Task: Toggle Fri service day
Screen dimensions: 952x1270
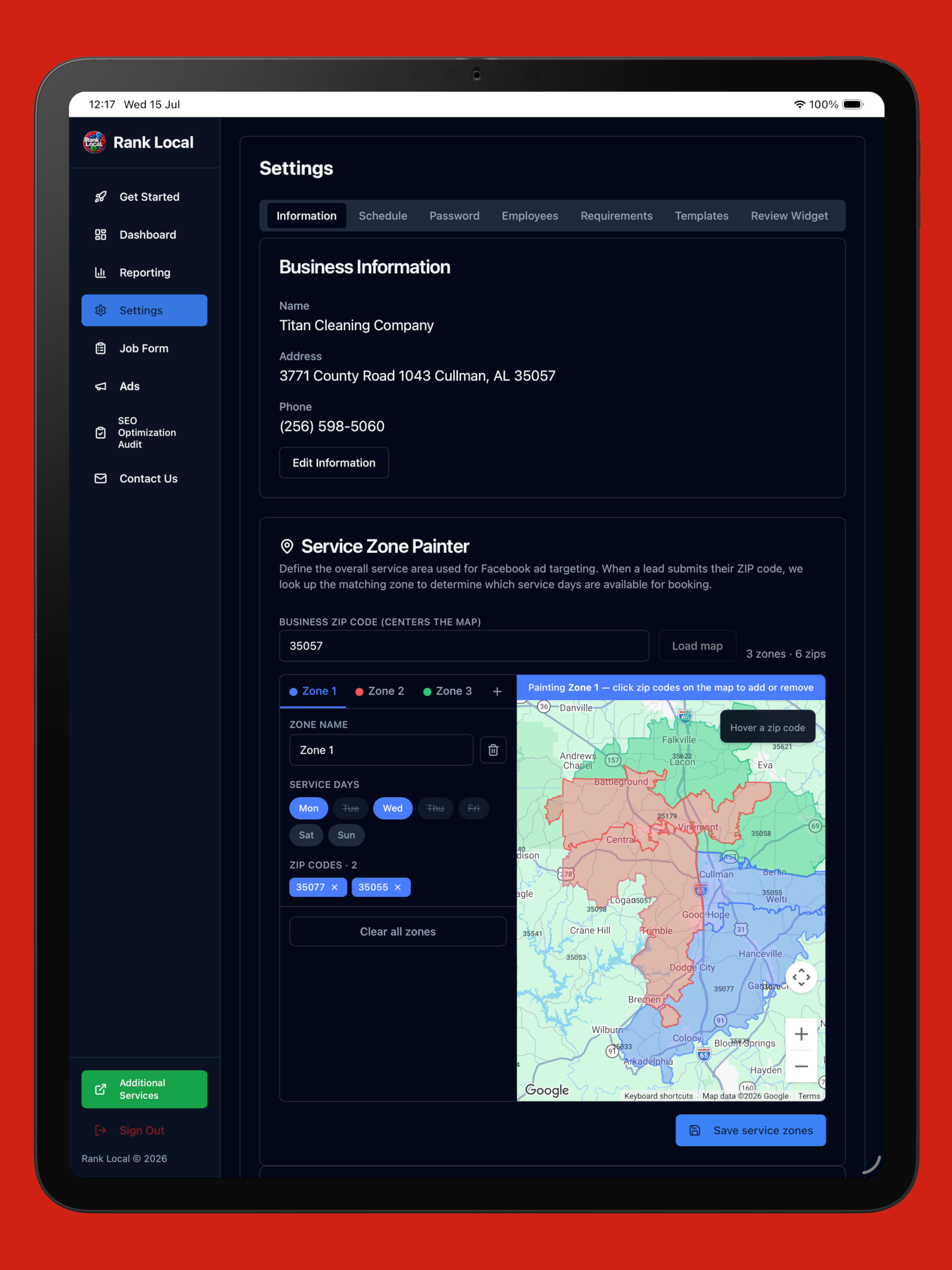Action: coord(474,808)
